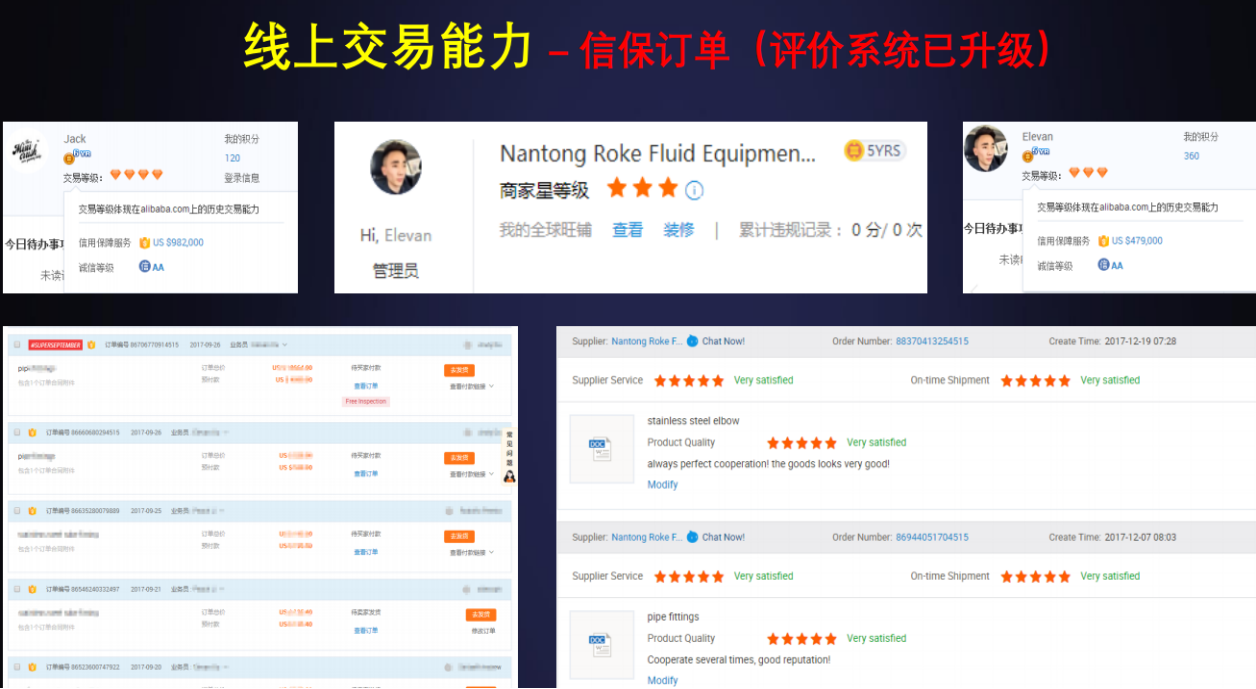Click Chat Now icon on order 86944051704515
The image size is (1256, 689).
coord(693,537)
